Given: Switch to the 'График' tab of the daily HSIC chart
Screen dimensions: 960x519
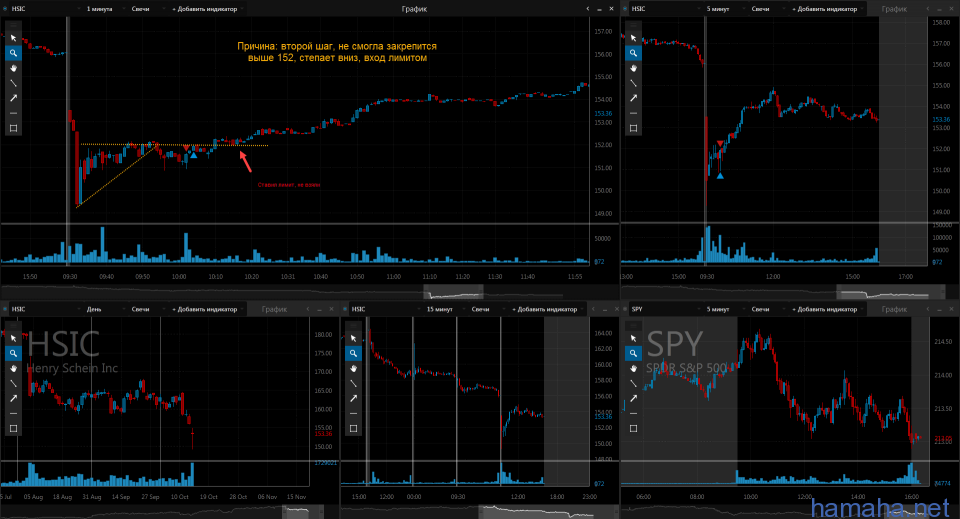Looking at the screenshot, I should click(274, 309).
